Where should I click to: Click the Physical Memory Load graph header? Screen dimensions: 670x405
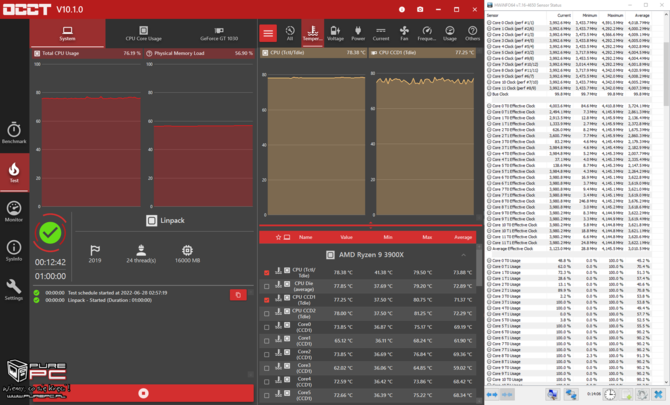(199, 53)
